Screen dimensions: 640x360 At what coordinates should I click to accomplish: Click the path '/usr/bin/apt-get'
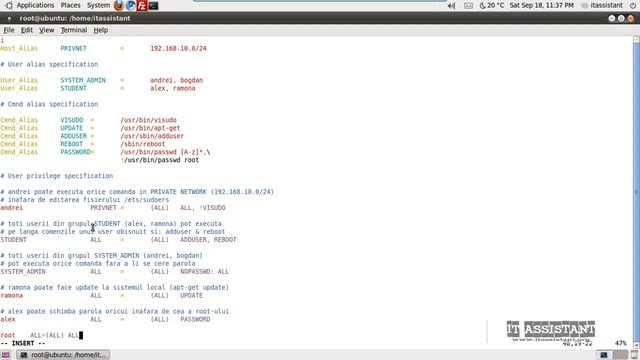[150, 128]
